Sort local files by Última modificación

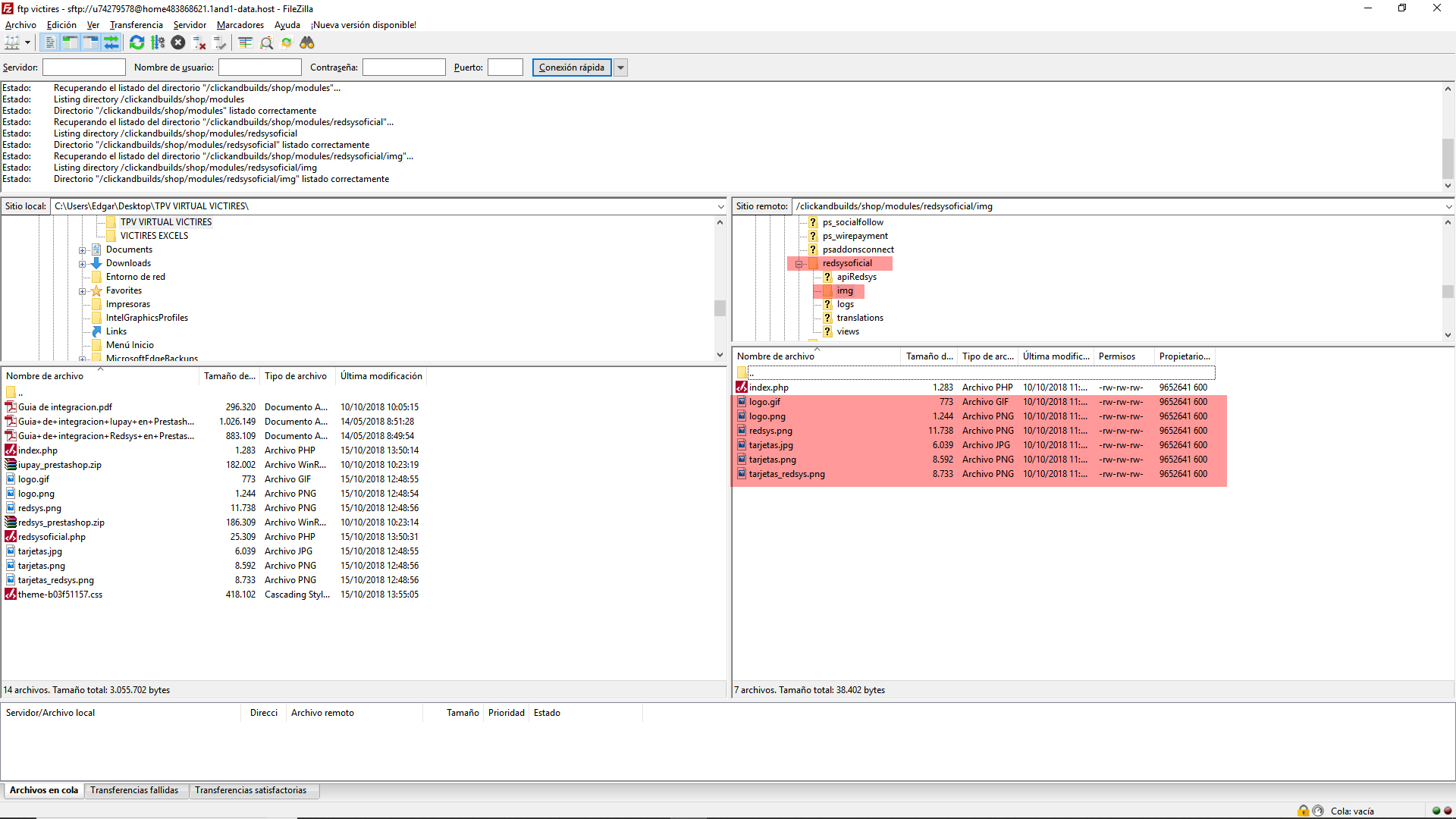click(381, 376)
